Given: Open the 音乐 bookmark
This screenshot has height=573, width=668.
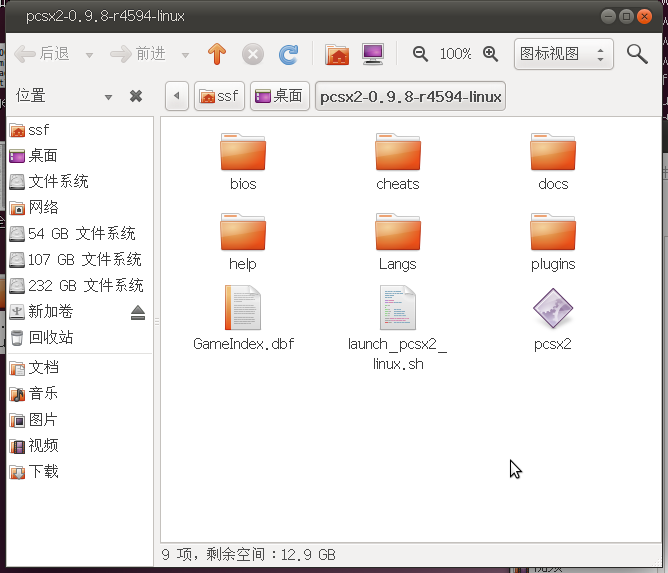Looking at the screenshot, I should [x=80, y=394].
